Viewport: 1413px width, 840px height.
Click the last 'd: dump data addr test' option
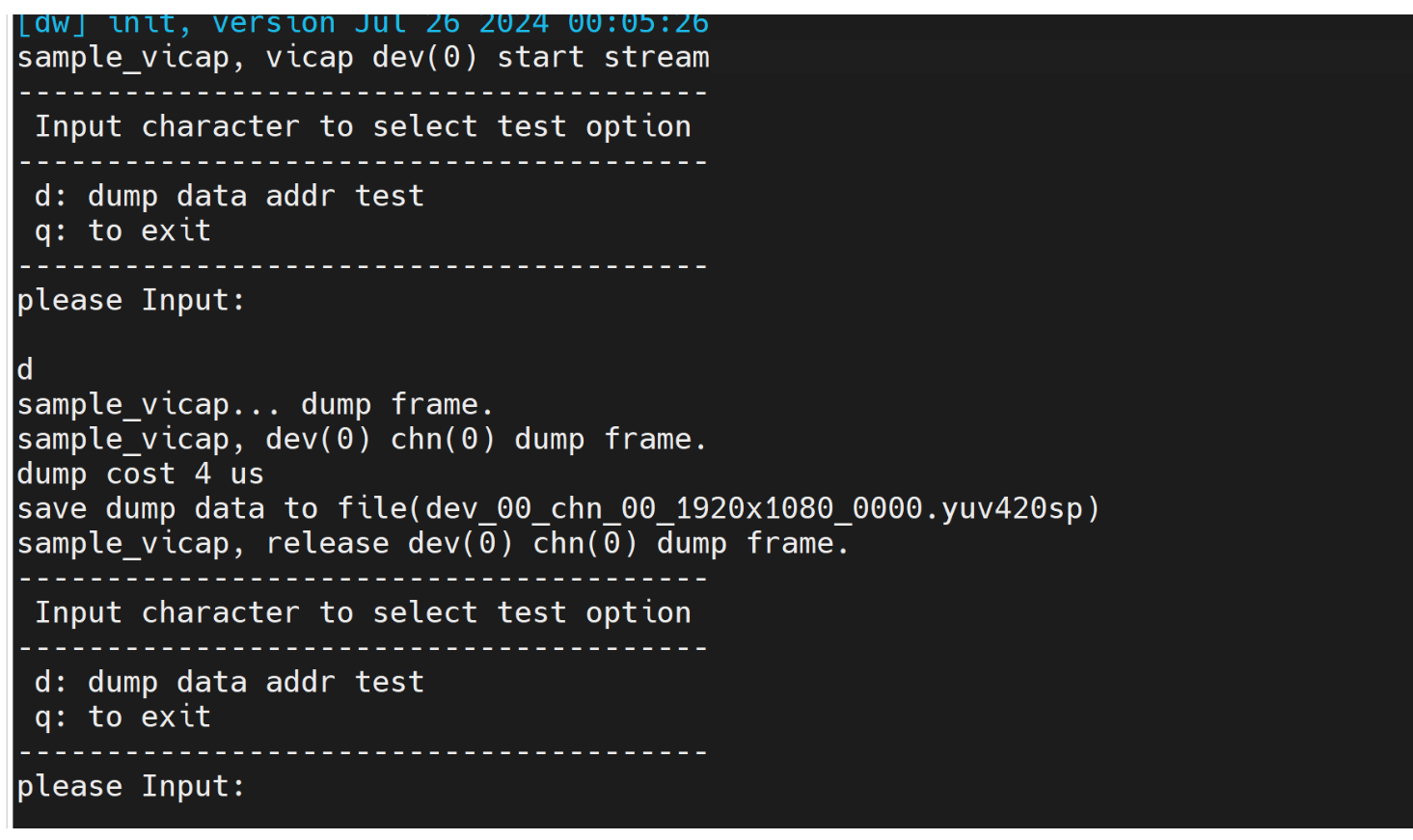pyautogui.click(x=230, y=683)
